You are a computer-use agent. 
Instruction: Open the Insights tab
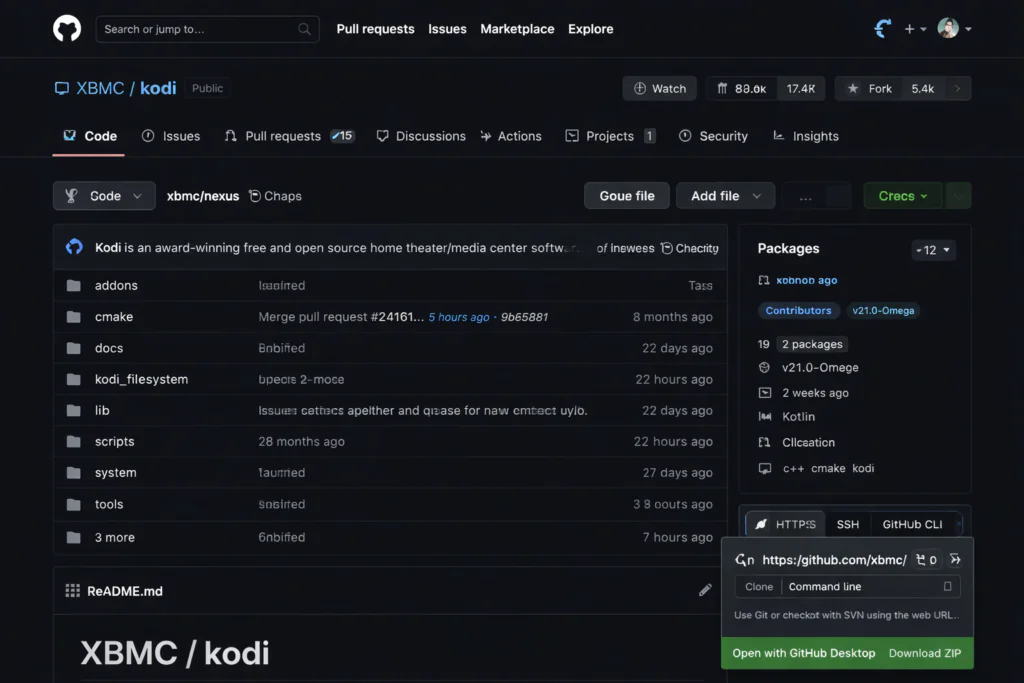pyautogui.click(x=805, y=136)
